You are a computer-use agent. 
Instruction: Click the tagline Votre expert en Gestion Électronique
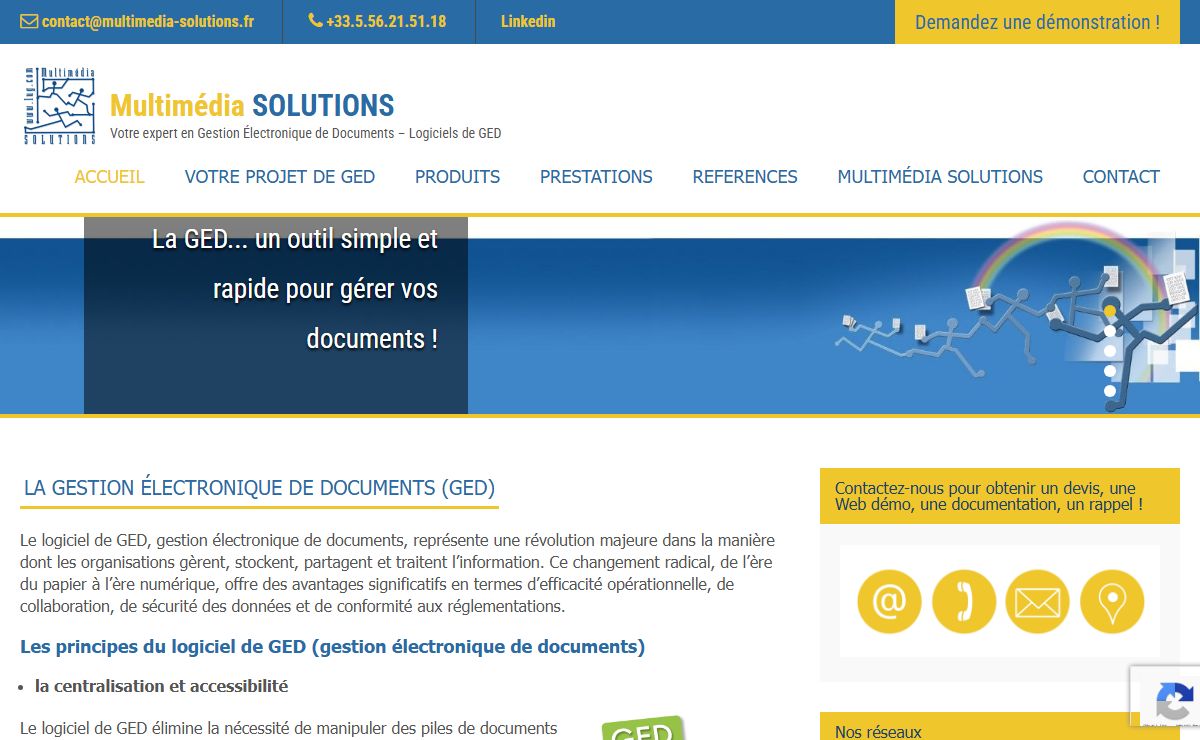click(306, 133)
